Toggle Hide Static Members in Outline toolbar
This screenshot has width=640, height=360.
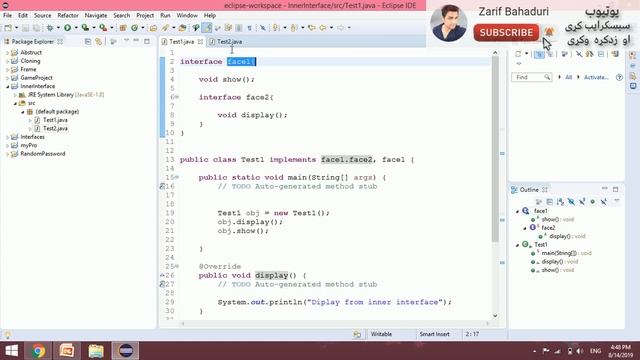pyautogui.click(x=582, y=202)
